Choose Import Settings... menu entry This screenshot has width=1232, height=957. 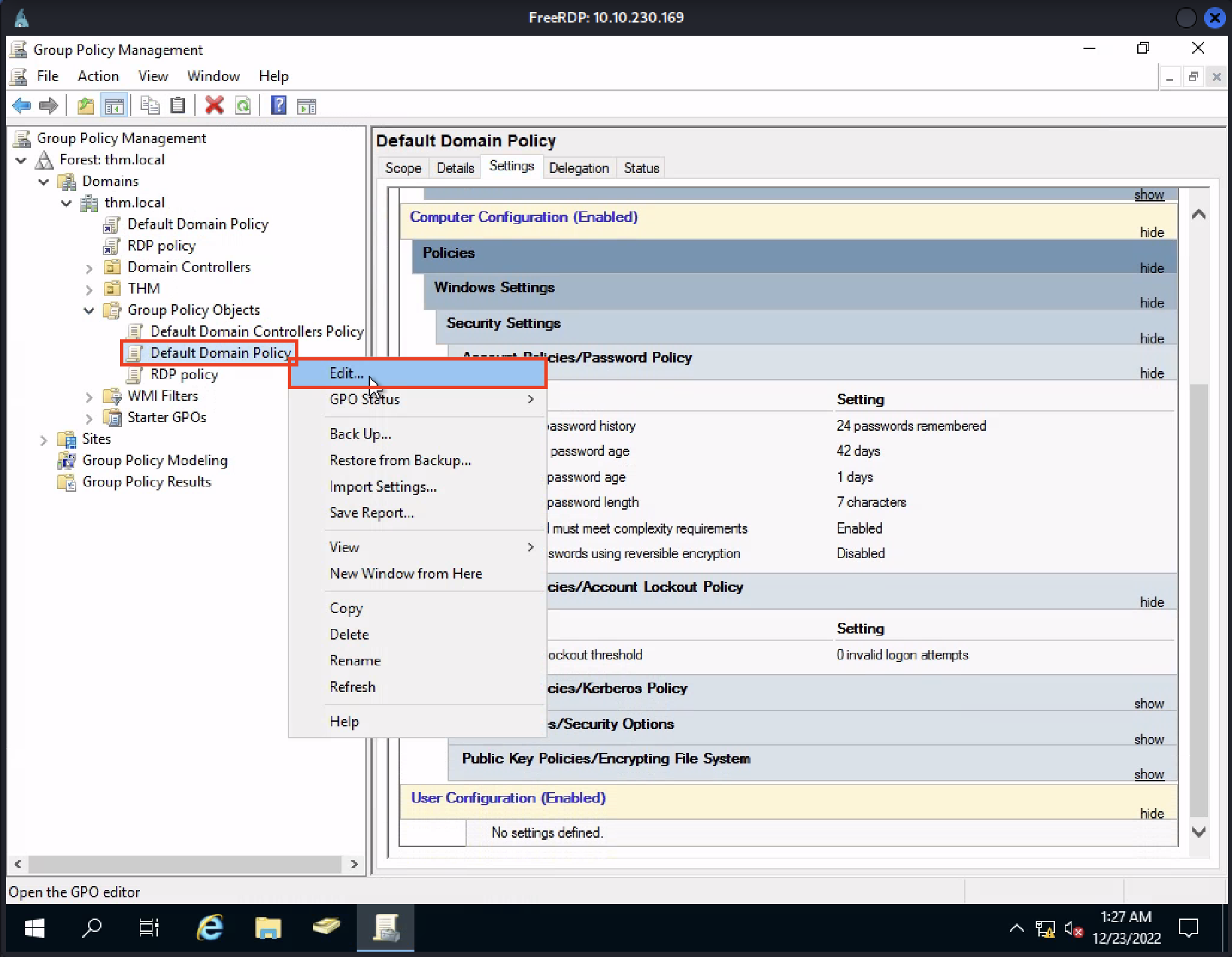point(417,487)
